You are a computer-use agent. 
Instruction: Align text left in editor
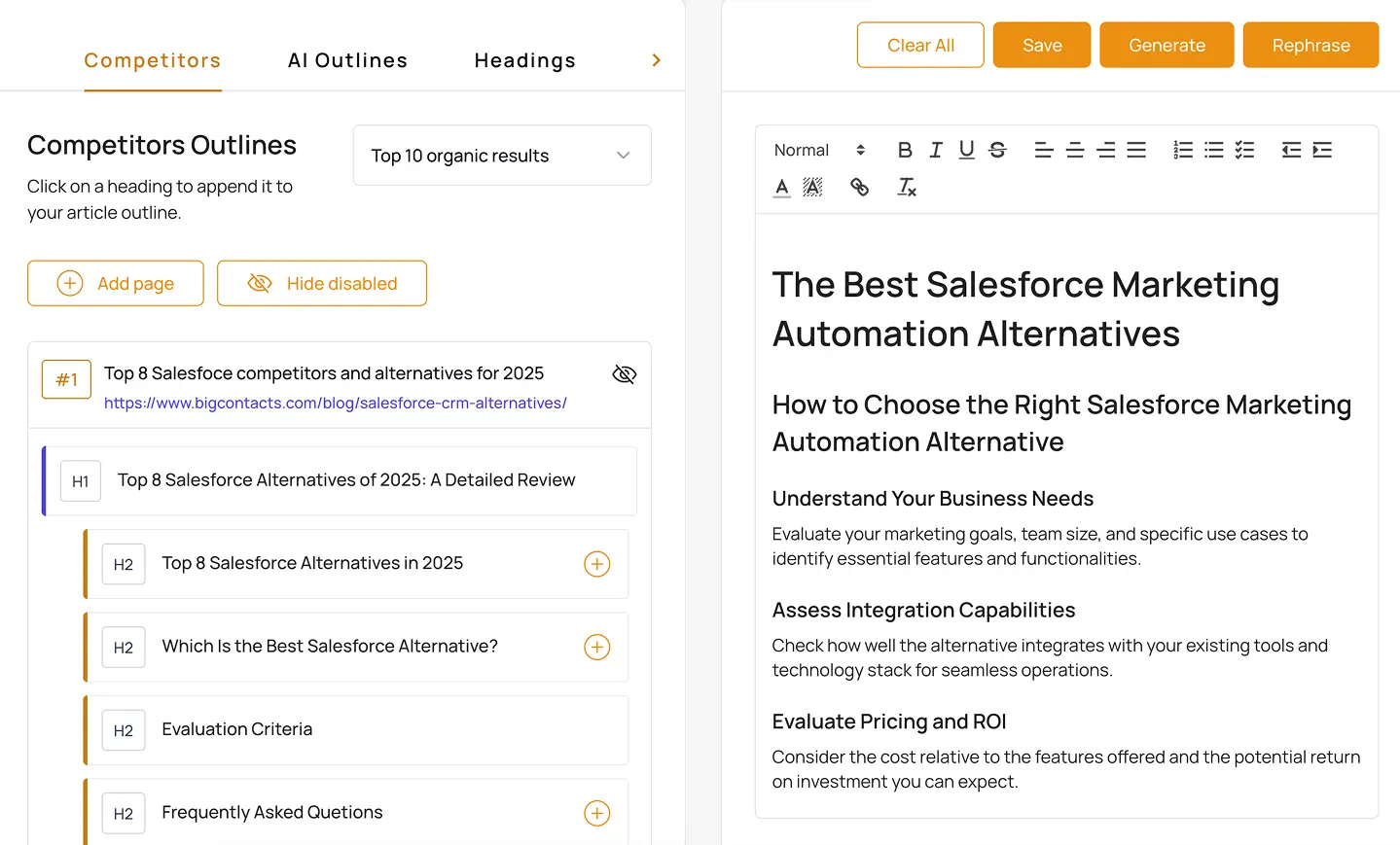[1044, 150]
